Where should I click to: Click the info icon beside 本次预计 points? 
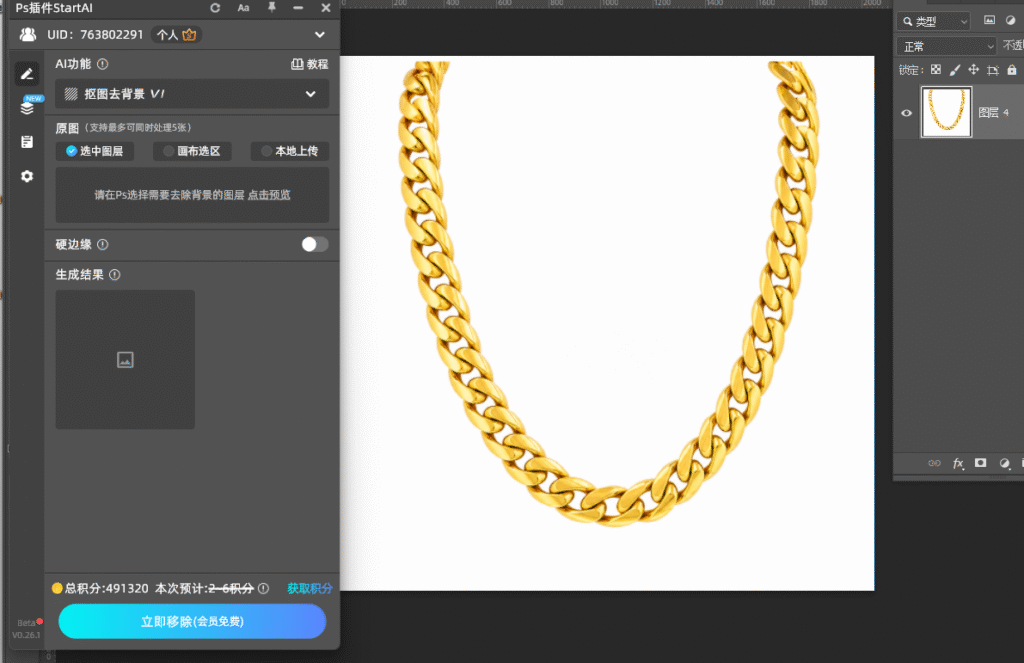[263, 589]
